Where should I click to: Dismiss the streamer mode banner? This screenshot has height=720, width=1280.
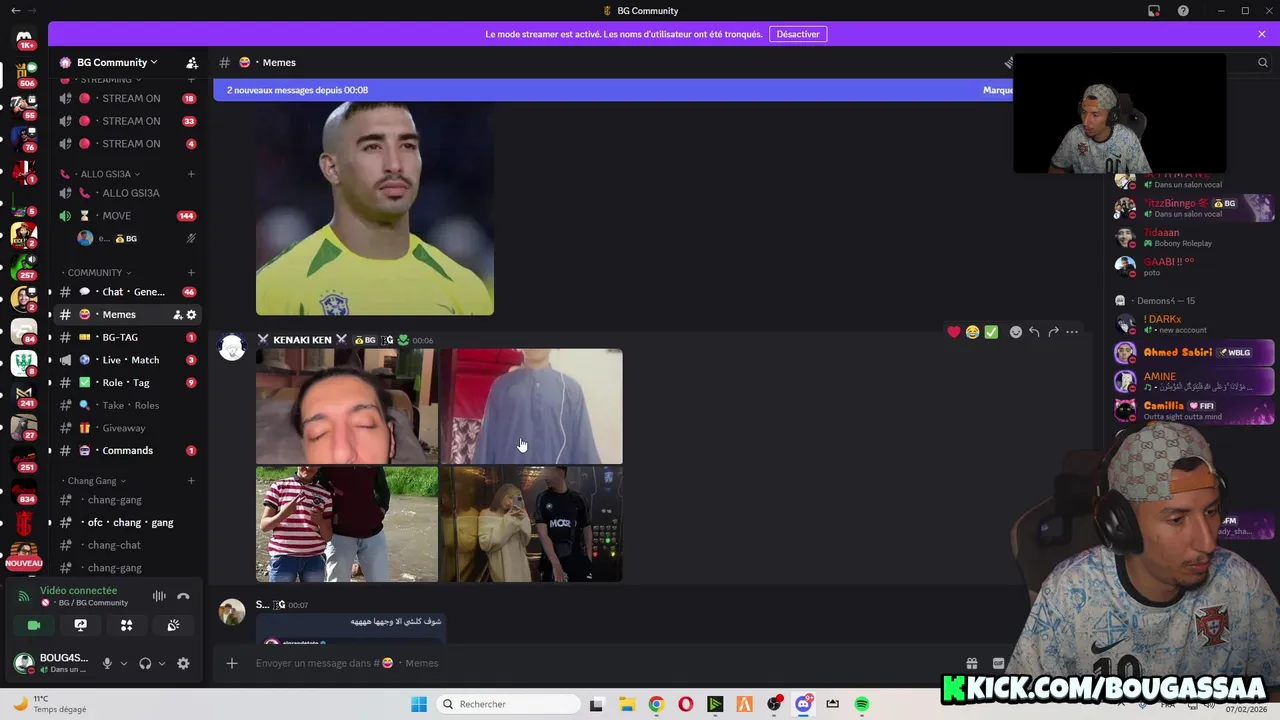[1262, 34]
